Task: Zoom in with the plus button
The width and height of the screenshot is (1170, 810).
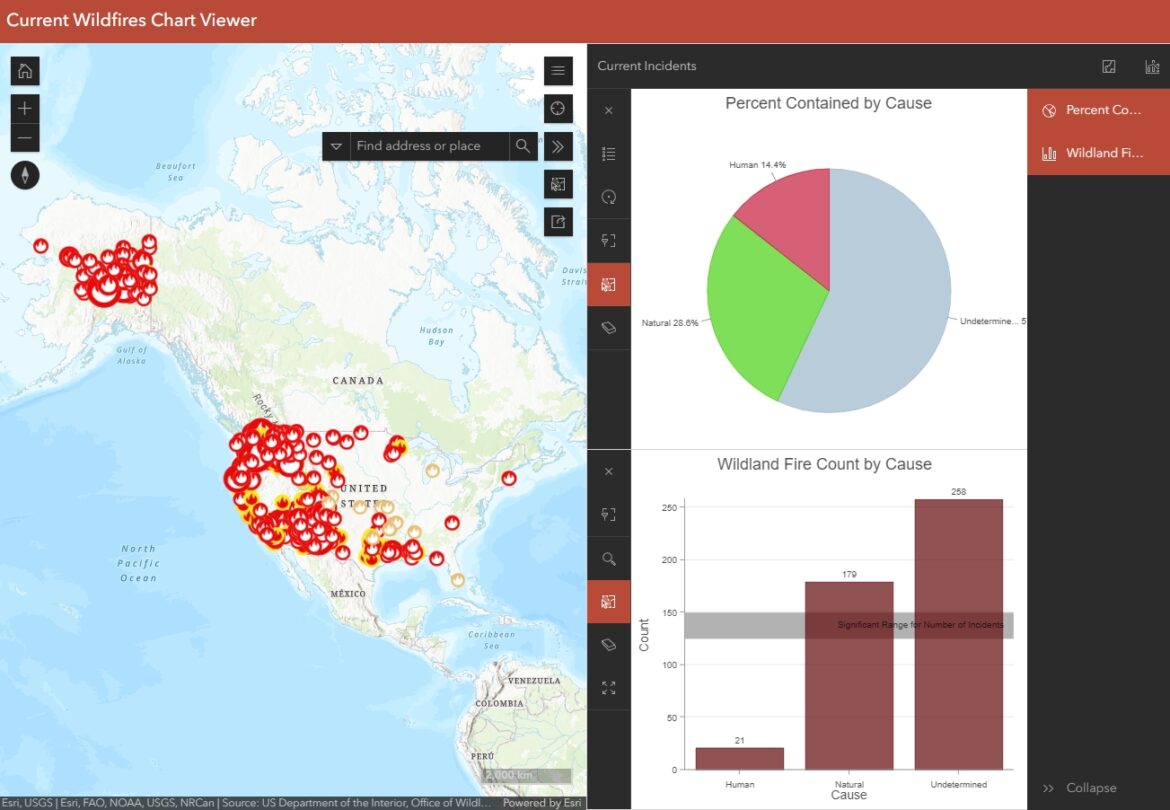Action: coord(24,108)
